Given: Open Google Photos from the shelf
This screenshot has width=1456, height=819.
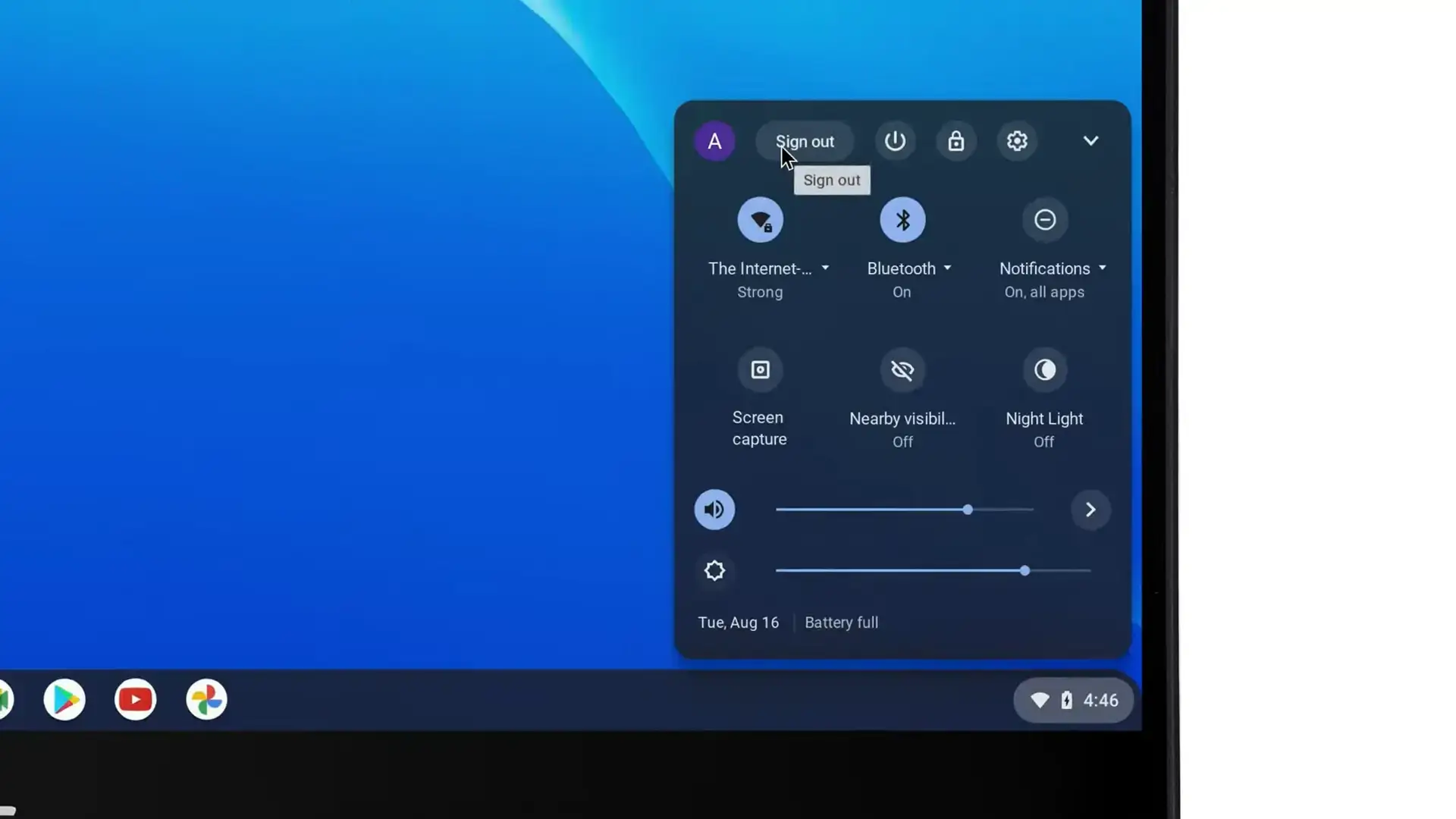Looking at the screenshot, I should (206, 699).
